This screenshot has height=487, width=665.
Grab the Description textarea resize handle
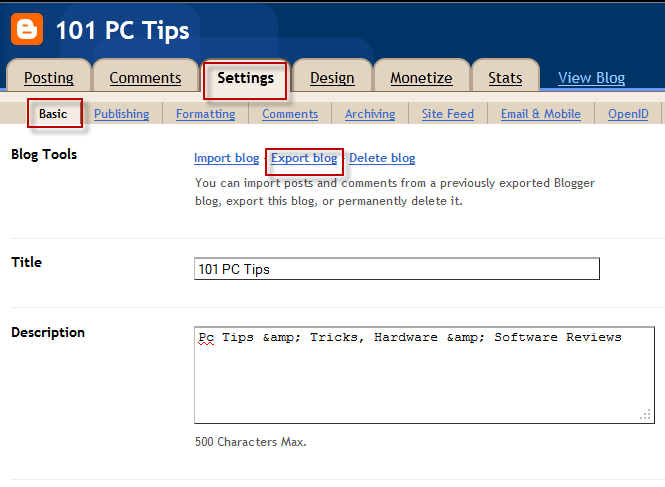[645, 414]
